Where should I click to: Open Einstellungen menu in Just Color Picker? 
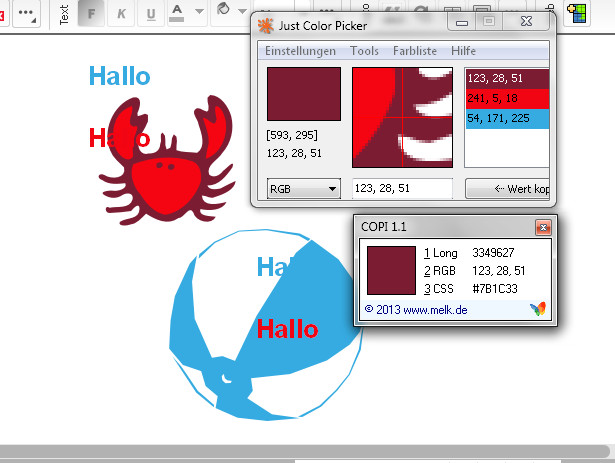300,51
